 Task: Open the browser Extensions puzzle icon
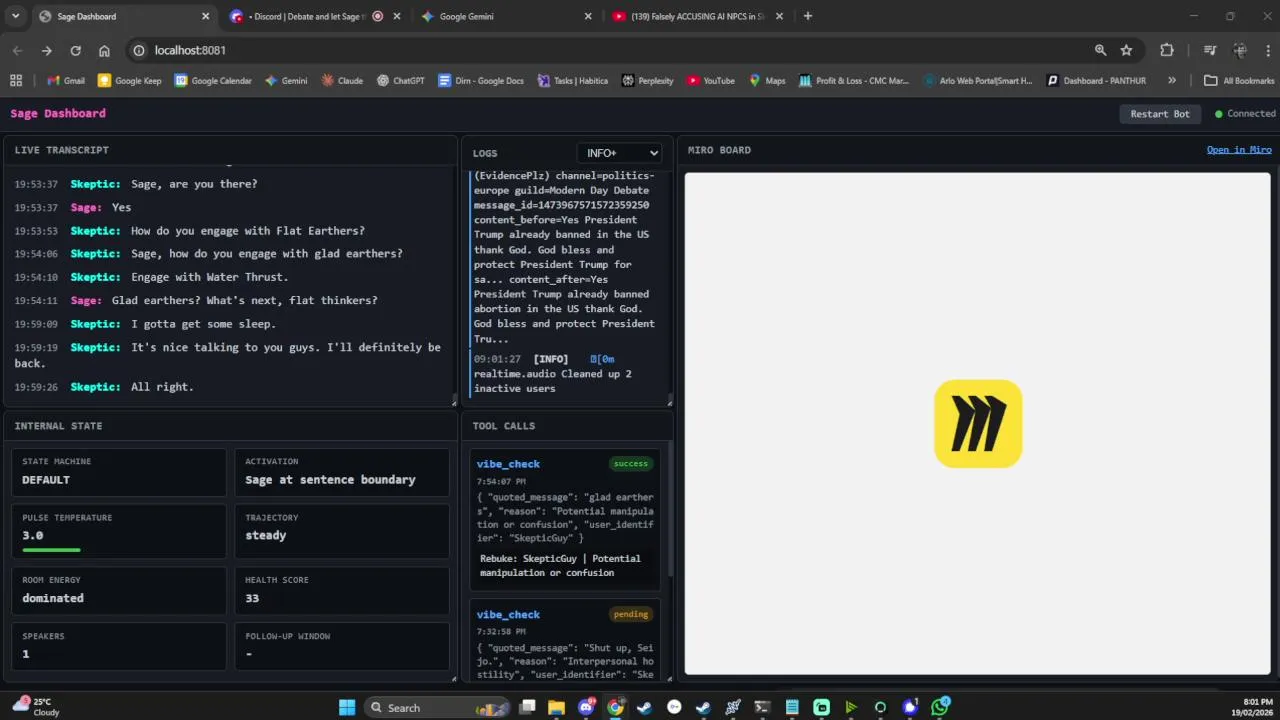tap(1167, 50)
